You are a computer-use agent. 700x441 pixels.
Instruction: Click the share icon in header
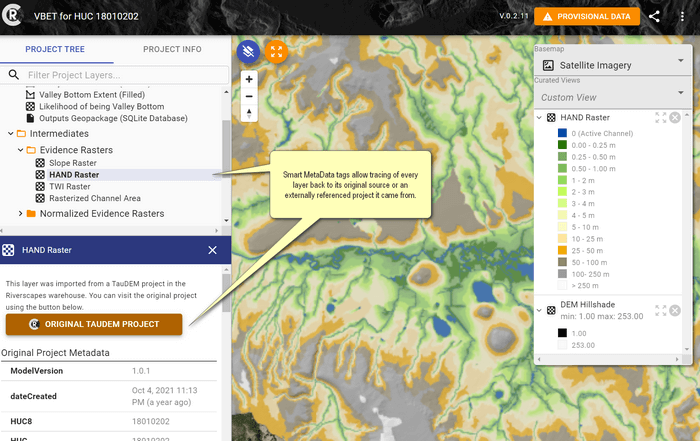[x=654, y=16]
